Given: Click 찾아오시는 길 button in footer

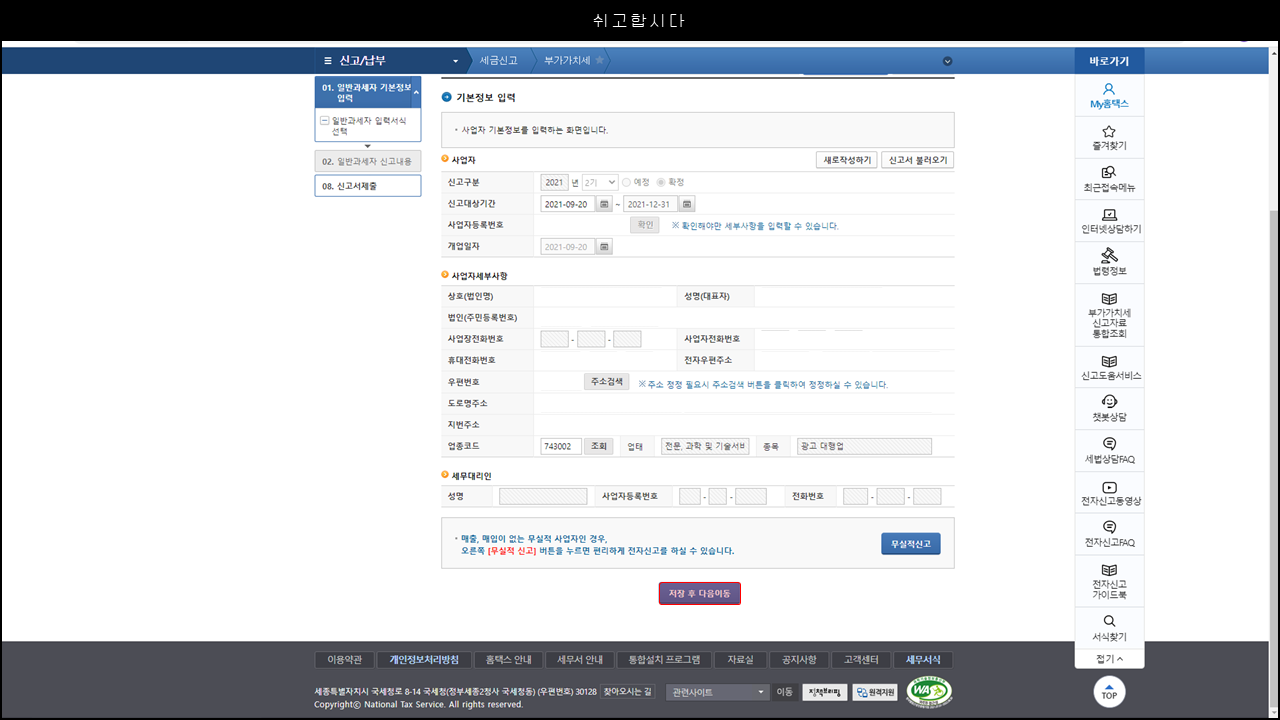Looking at the screenshot, I should tap(627, 691).
